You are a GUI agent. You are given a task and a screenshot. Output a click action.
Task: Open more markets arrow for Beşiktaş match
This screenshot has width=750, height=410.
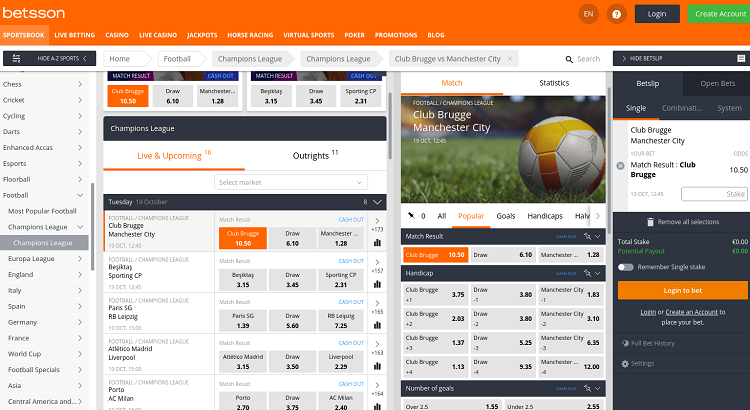377,262
